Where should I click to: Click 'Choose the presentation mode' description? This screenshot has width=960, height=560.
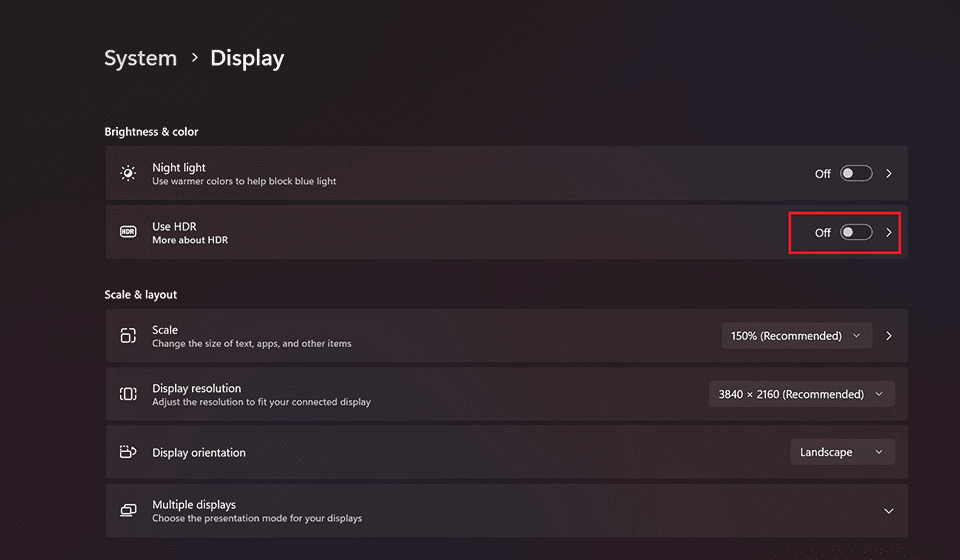(257, 518)
